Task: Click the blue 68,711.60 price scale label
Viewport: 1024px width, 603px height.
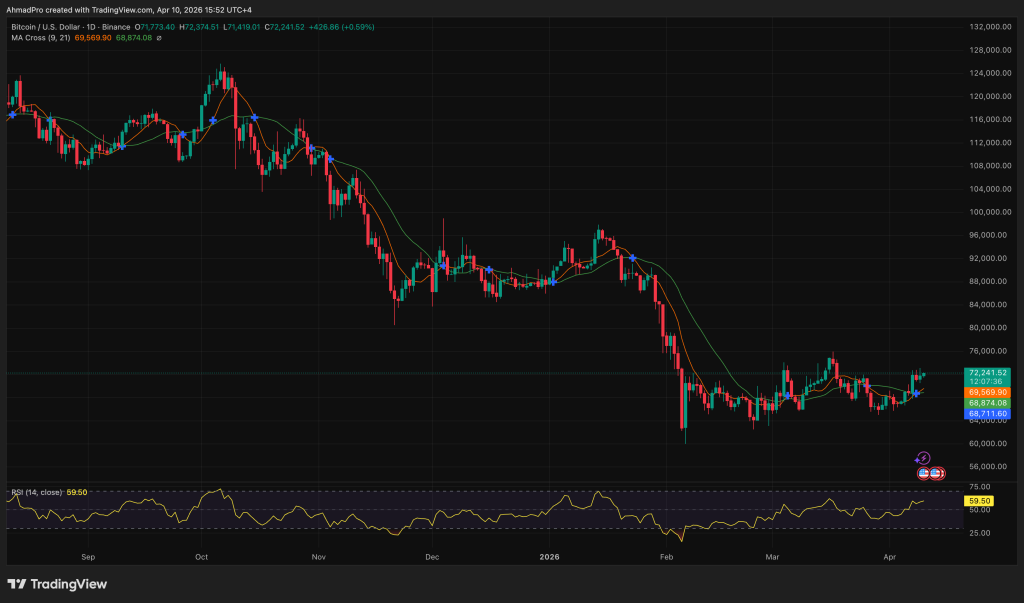Action: [987, 413]
